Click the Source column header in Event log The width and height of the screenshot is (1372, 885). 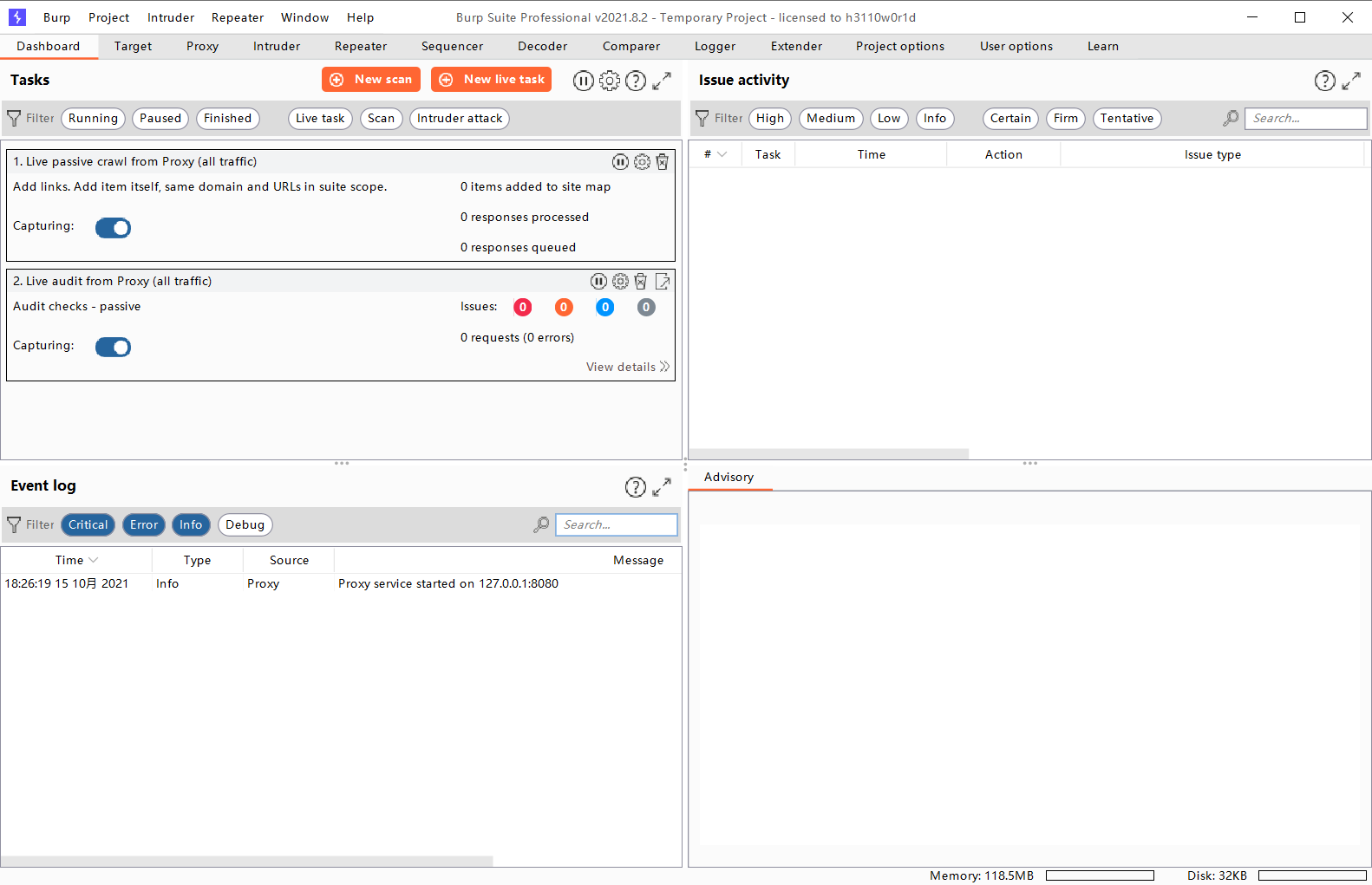(289, 560)
